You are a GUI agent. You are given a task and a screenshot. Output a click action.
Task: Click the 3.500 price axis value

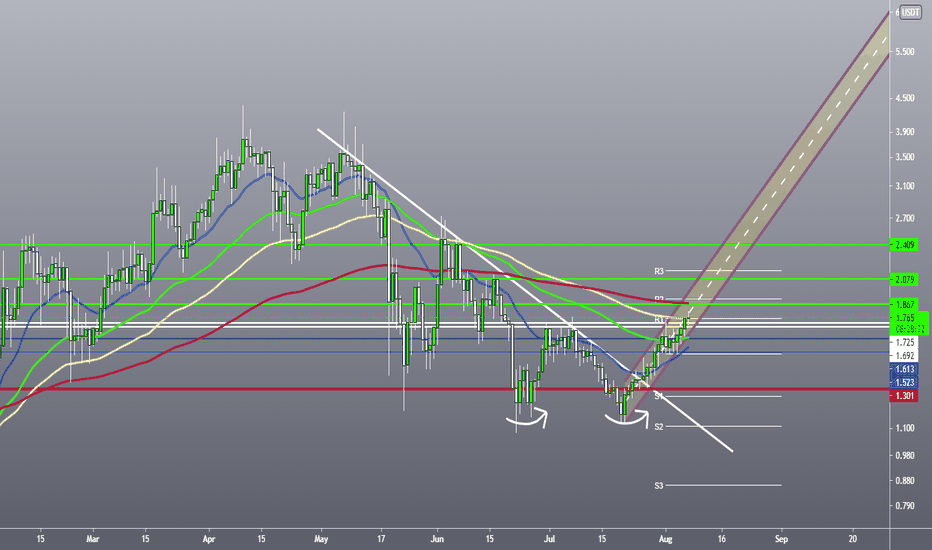click(x=905, y=158)
